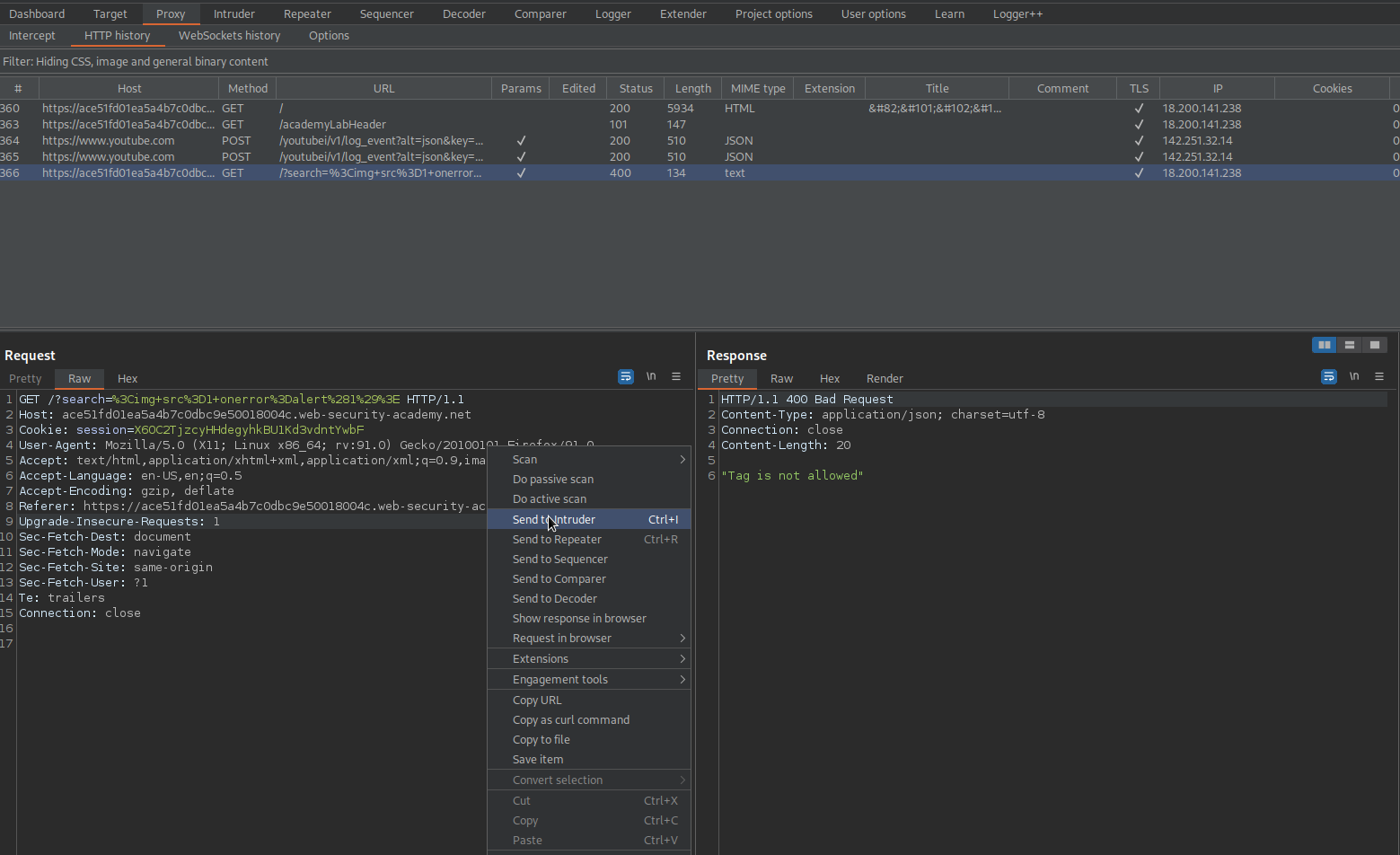Choose Show response in browser
Viewport: 1400px width, 855px height.
coord(589,618)
